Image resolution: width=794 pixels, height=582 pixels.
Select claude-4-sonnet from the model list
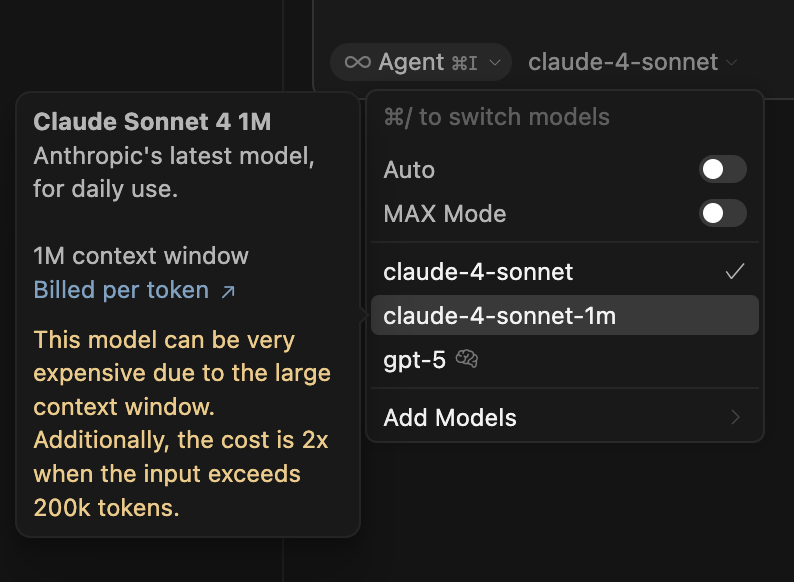click(479, 272)
